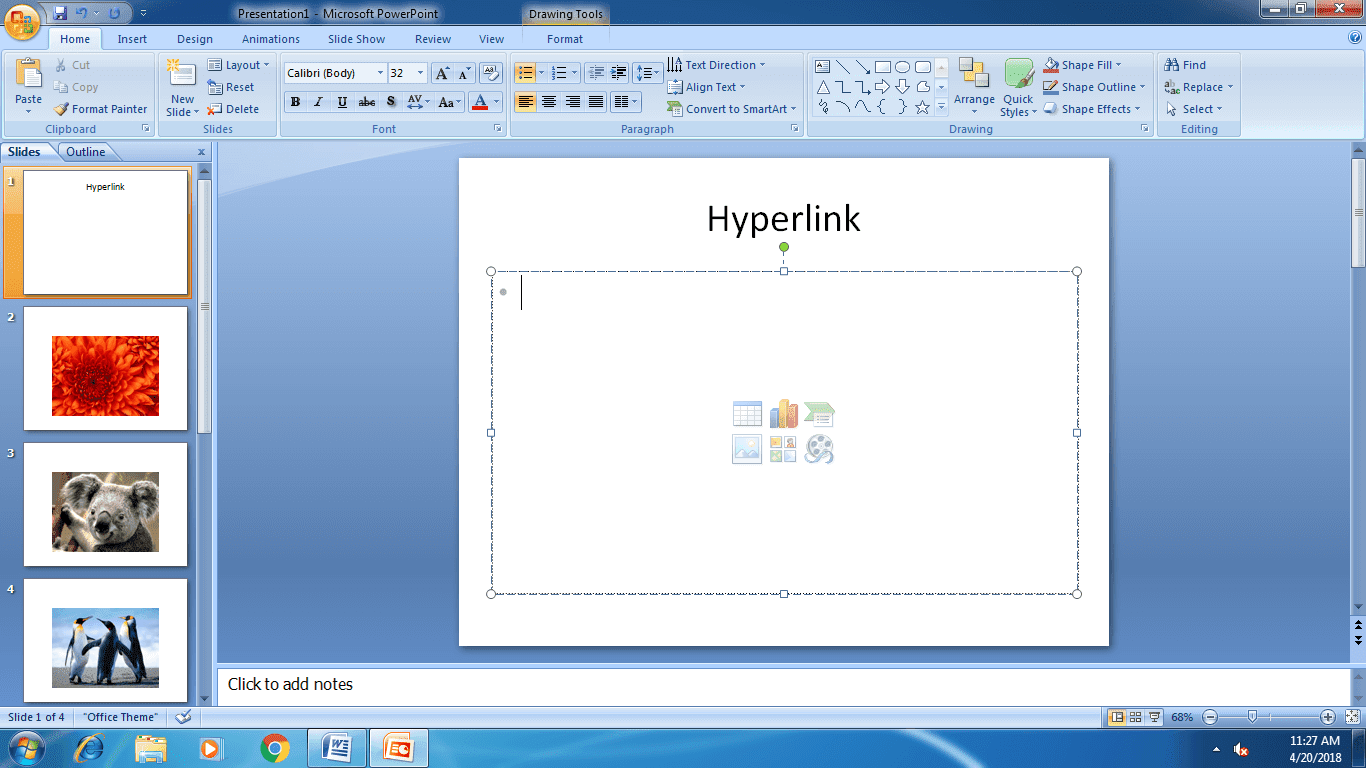The width and height of the screenshot is (1366, 768).
Task: Switch to the Animations ribbon tab
Action: pyautogui.click(x=270, y=38)
